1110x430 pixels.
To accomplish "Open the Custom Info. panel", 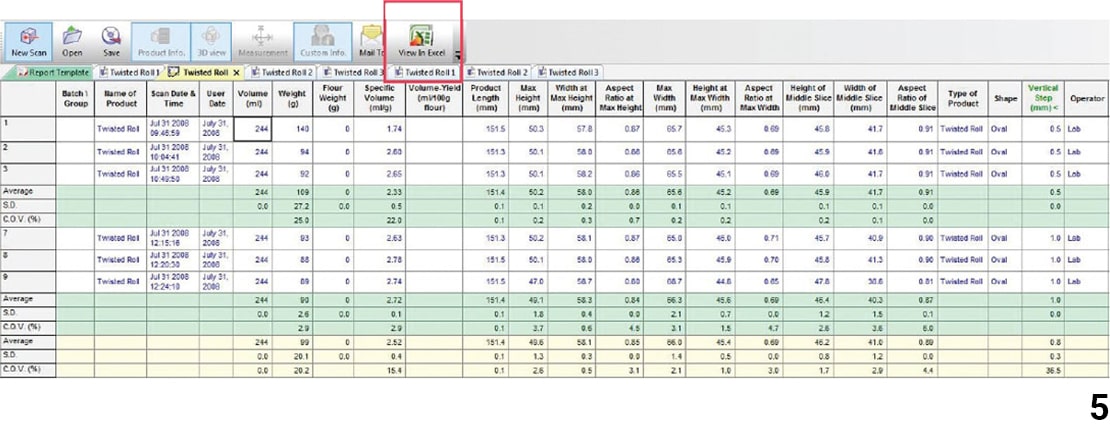I will point(323,38).
